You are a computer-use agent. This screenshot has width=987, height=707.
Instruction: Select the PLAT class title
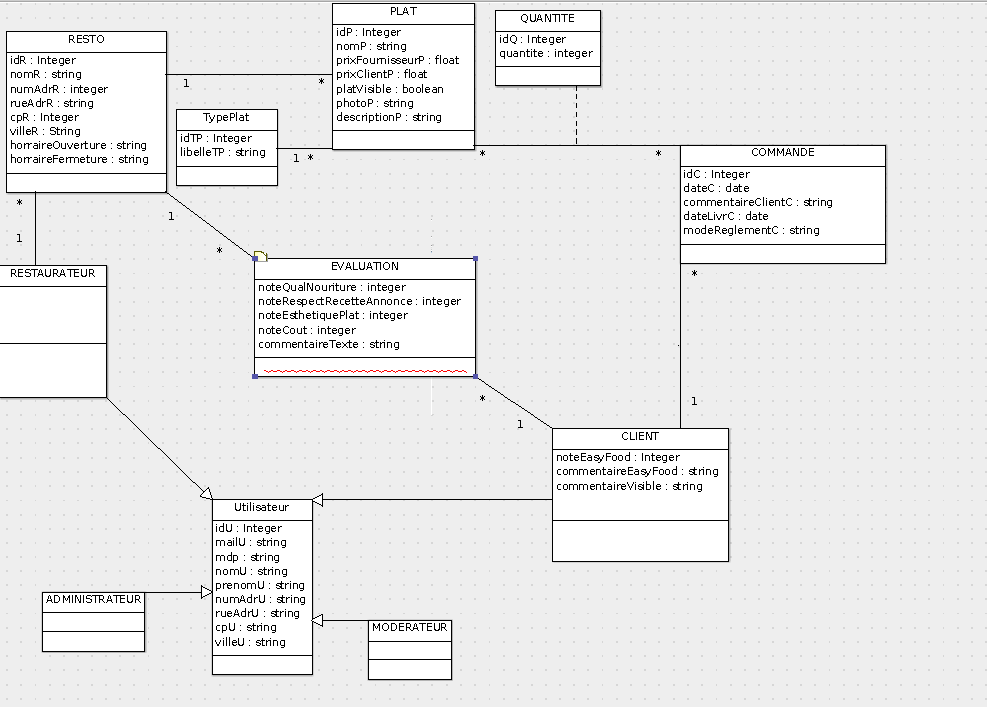[x=403, y=11]
